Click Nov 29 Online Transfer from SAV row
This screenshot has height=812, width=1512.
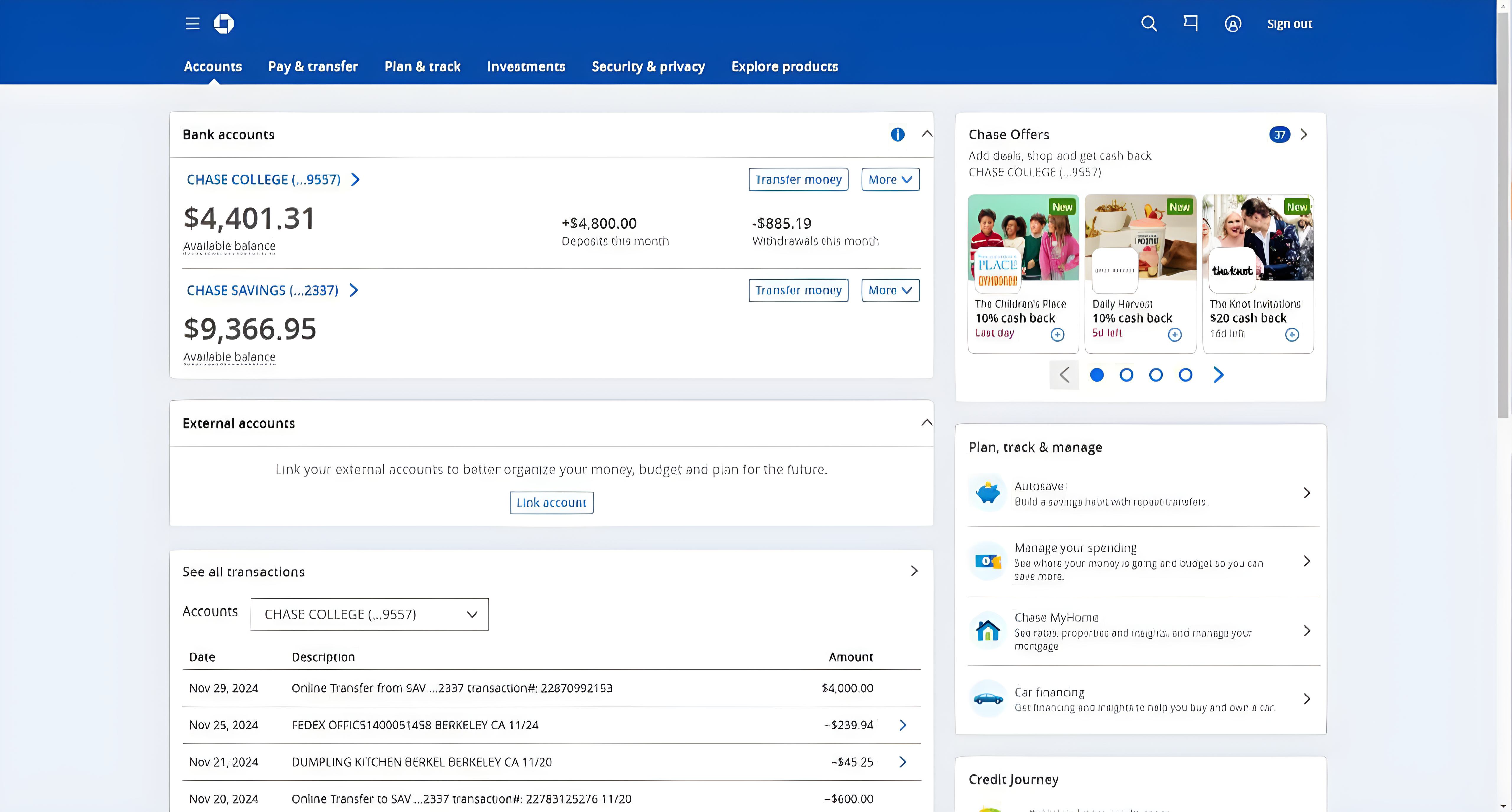point(551,688)
